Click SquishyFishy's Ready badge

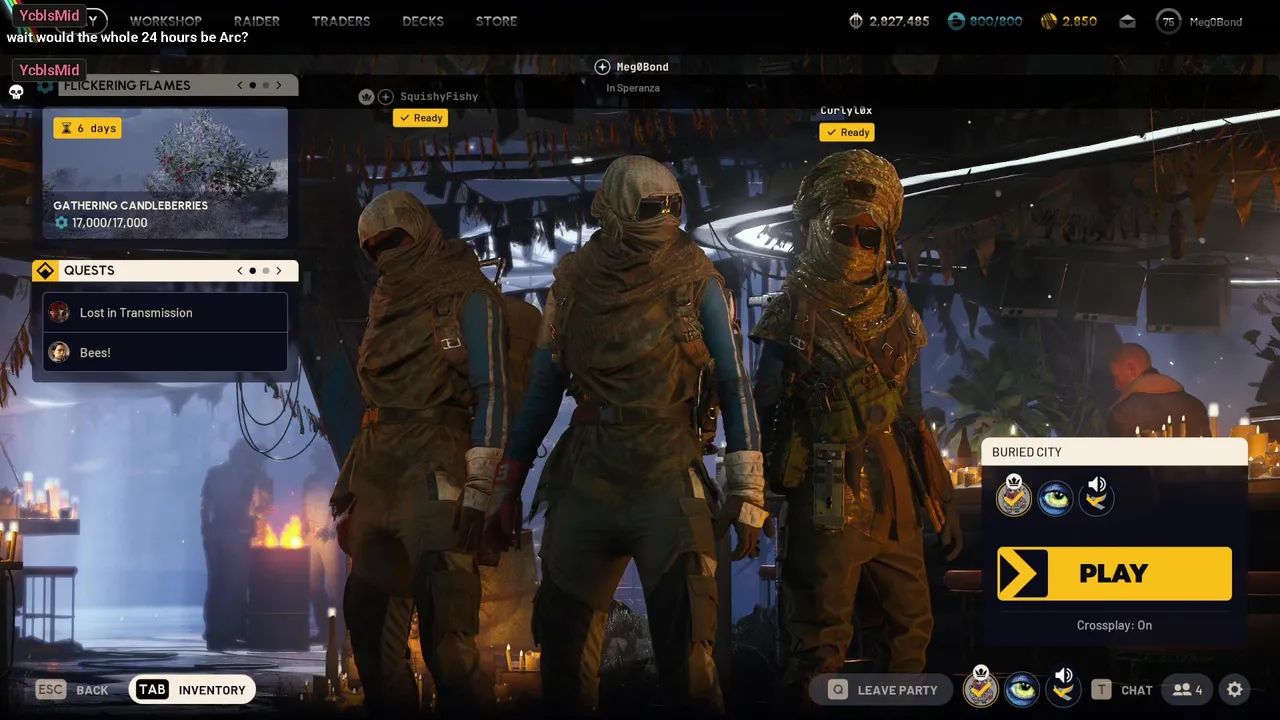420,118
